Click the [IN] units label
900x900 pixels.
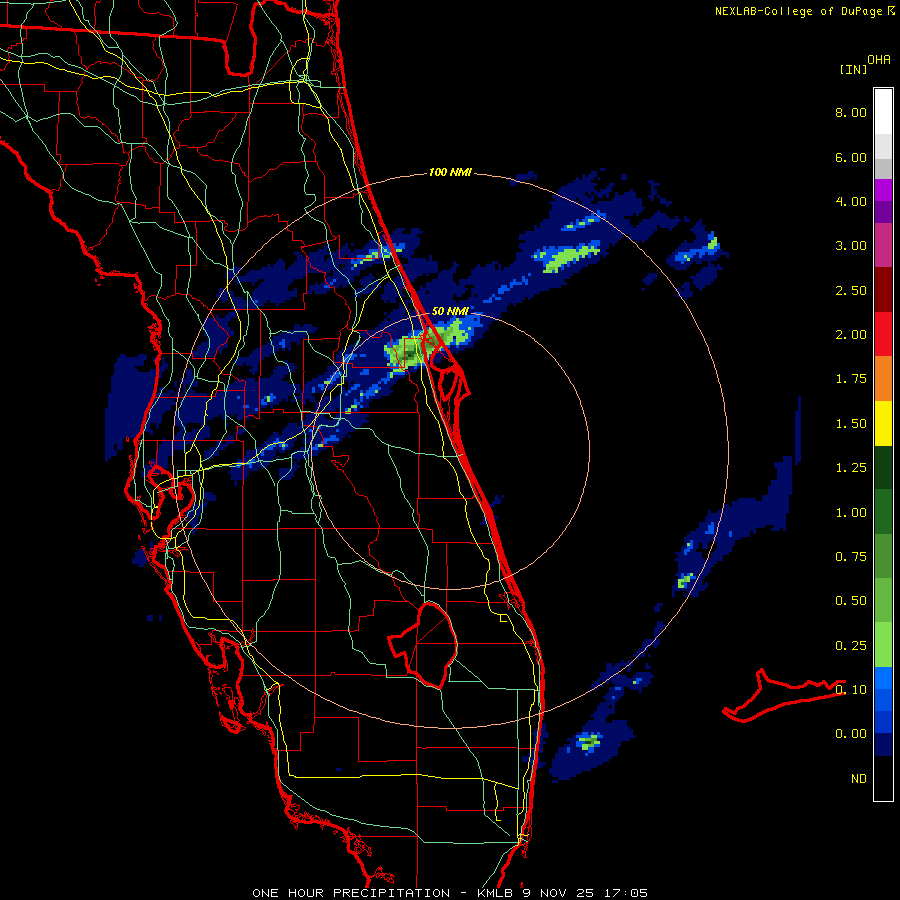(x=853, y=69)
